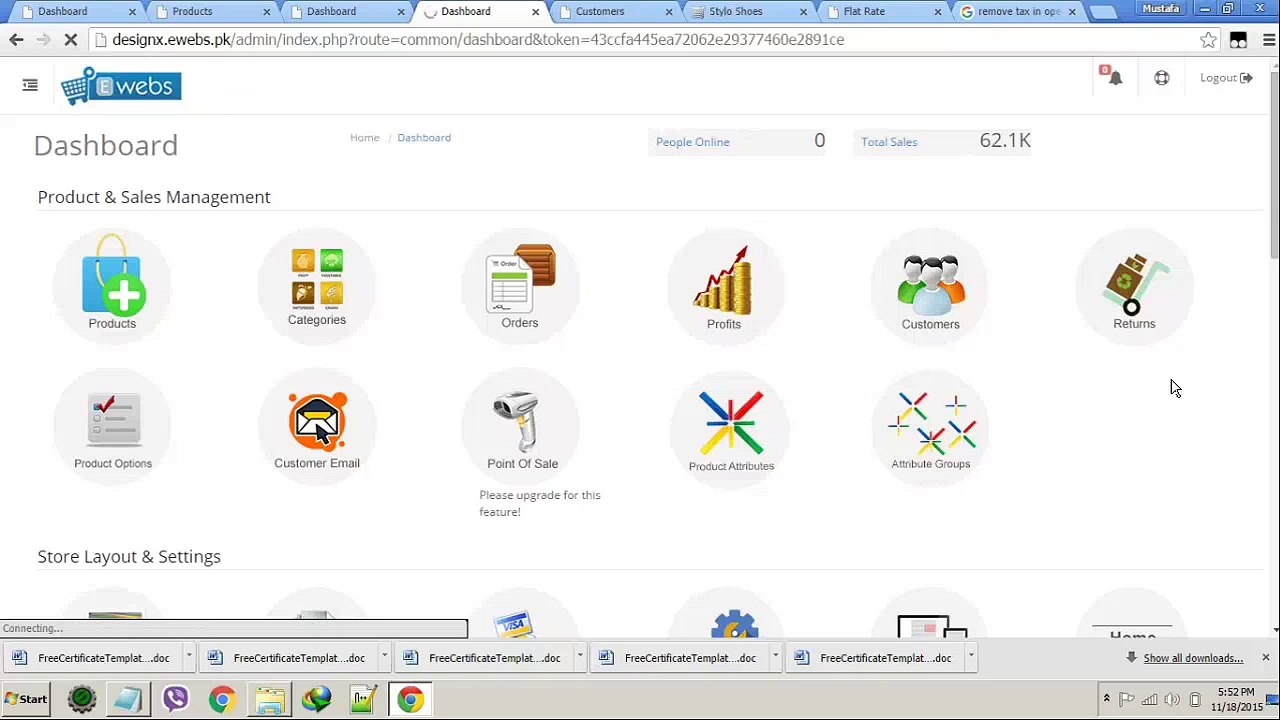
Task: Show hidden system tray icons
Action: [x=1106, y=699]
